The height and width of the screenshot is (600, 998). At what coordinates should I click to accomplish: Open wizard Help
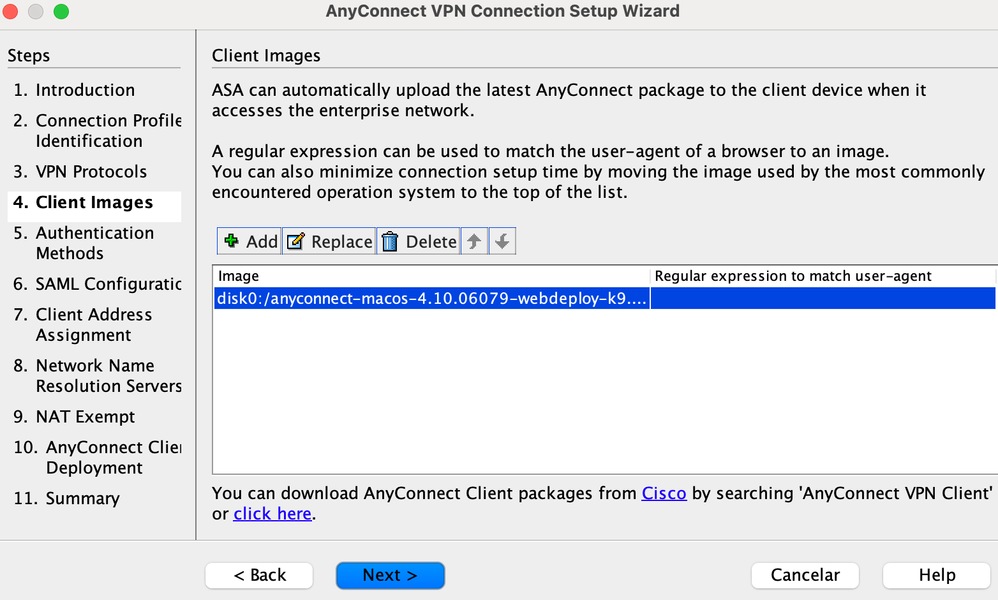tap(937, 575)
